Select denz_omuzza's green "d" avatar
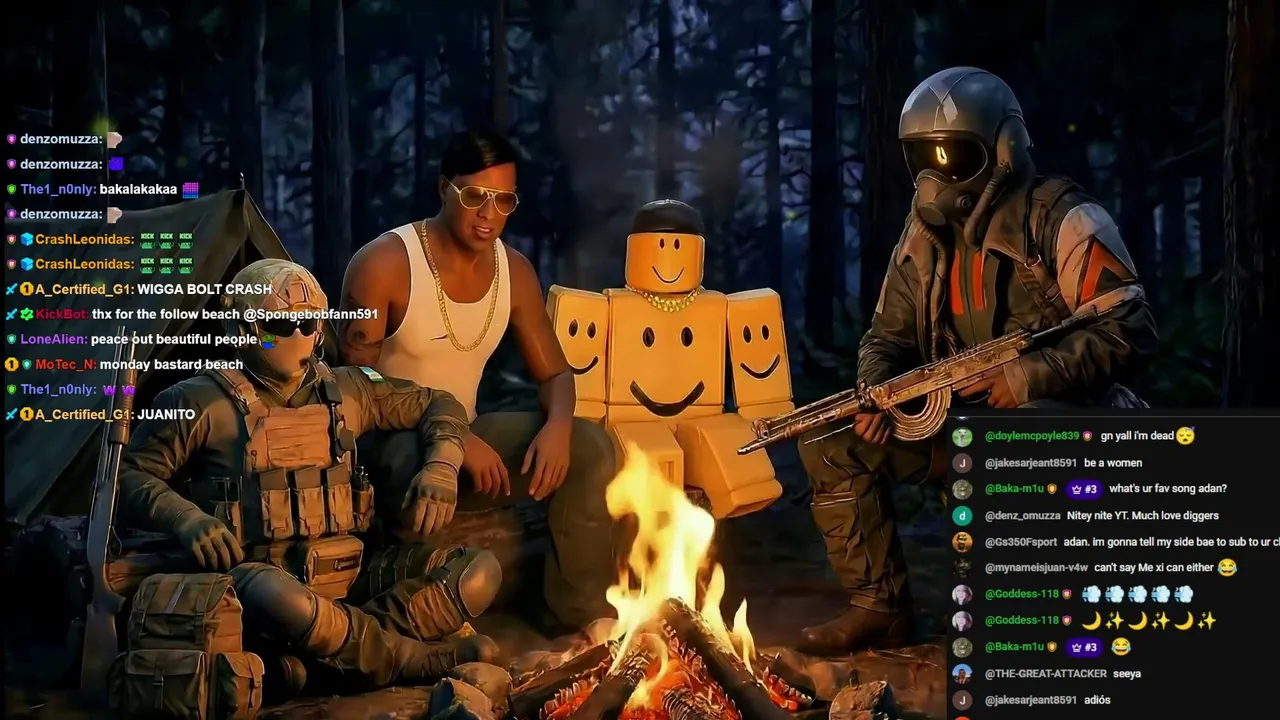 [x=962, y=516]
